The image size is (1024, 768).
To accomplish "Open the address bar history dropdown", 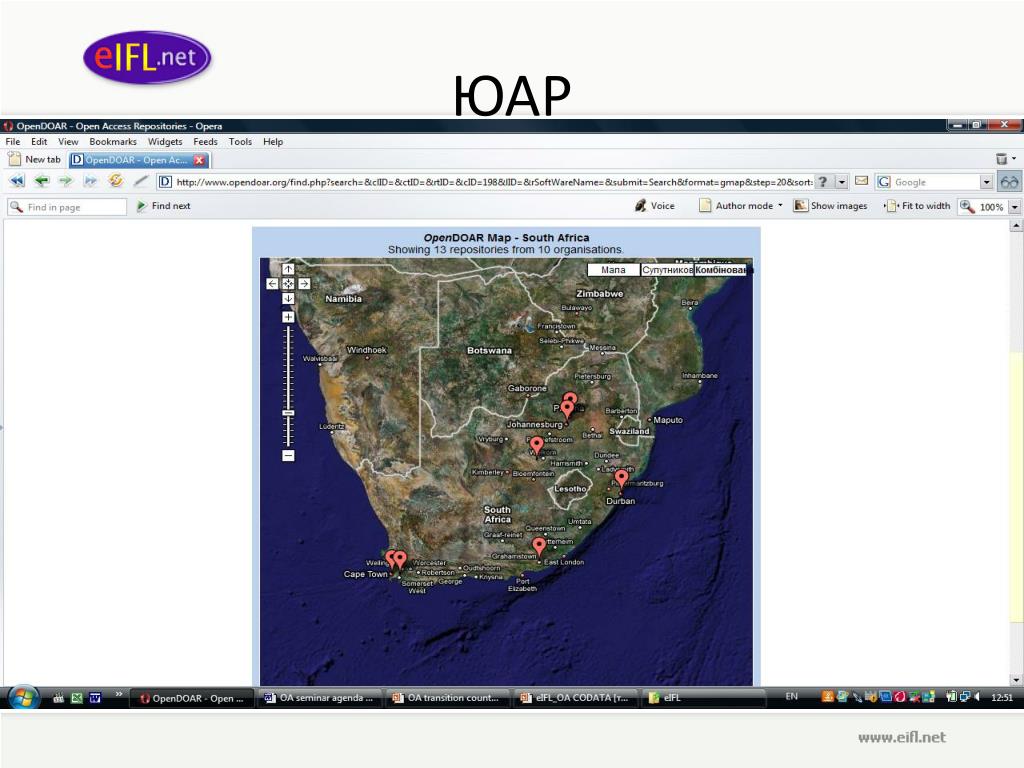I will tap(842, 182).
